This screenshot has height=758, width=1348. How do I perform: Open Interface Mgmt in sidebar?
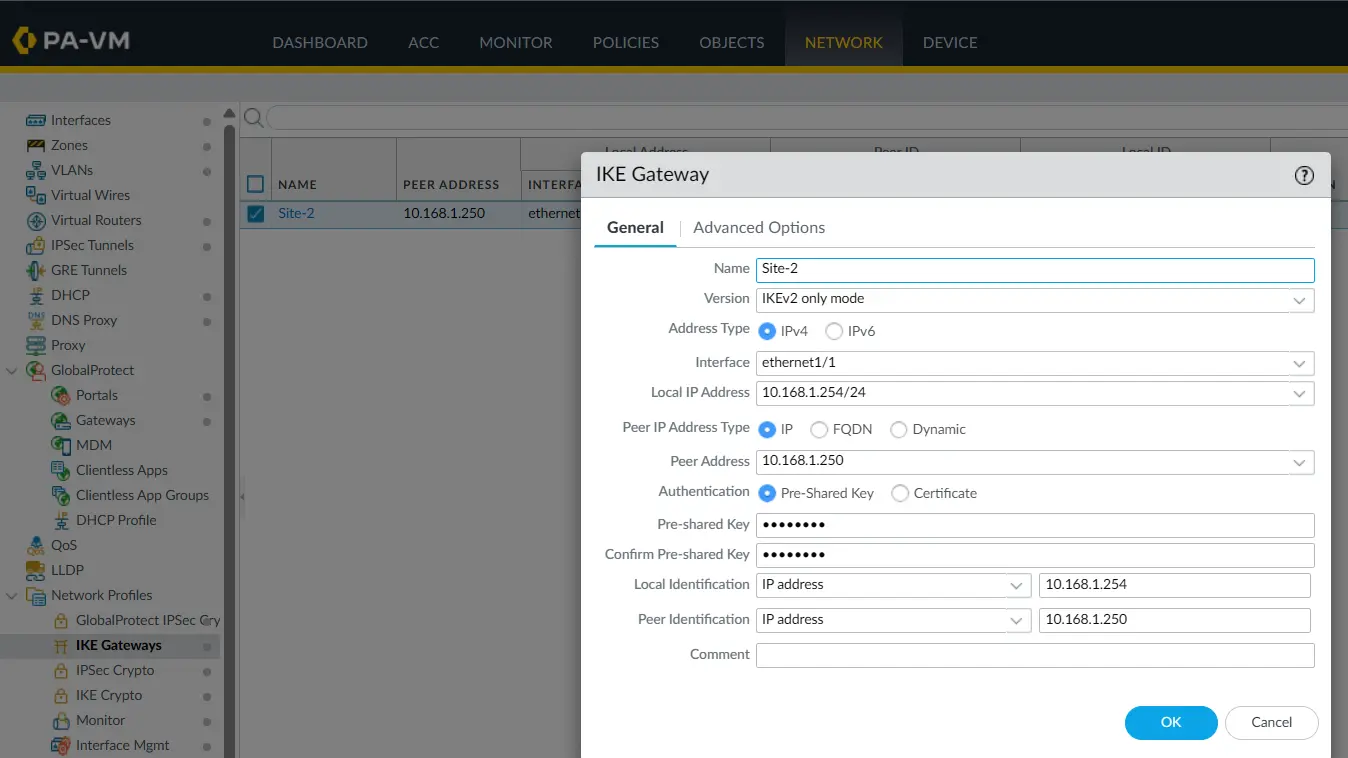coord(123,745)
